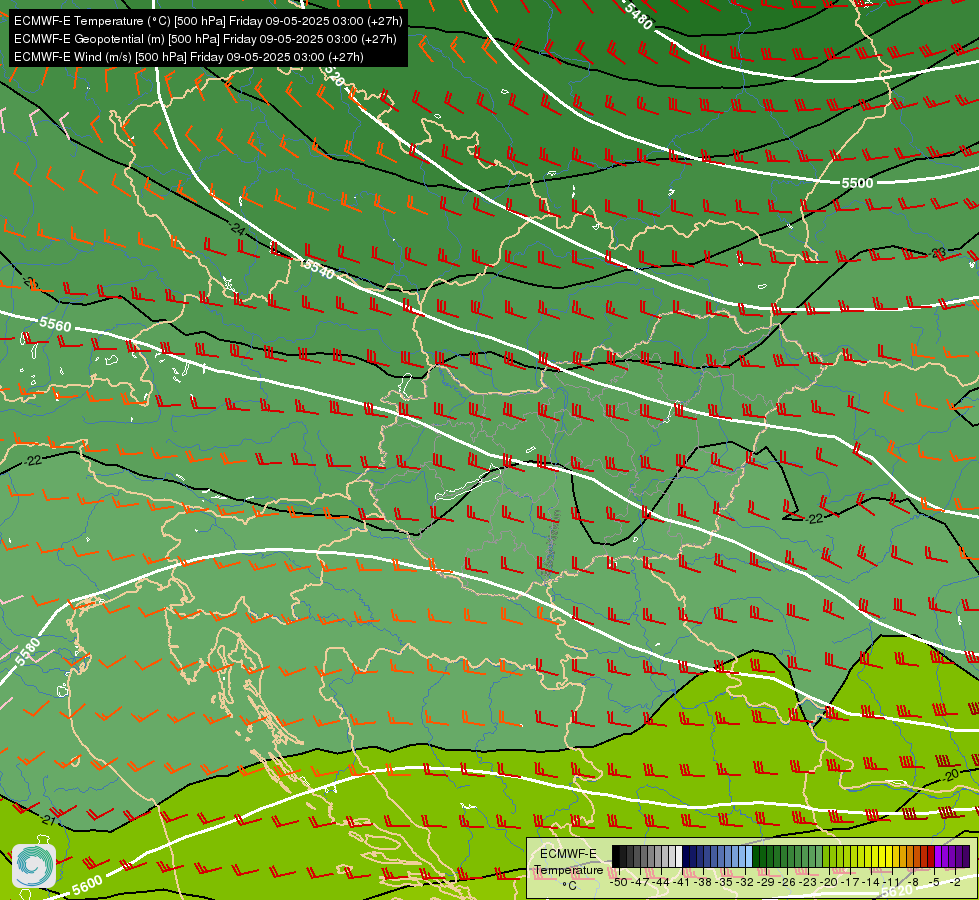This screenshot has width=979, height=900.
Task: Click the -29 value on the legend scale
Action: tap(766, 883)
